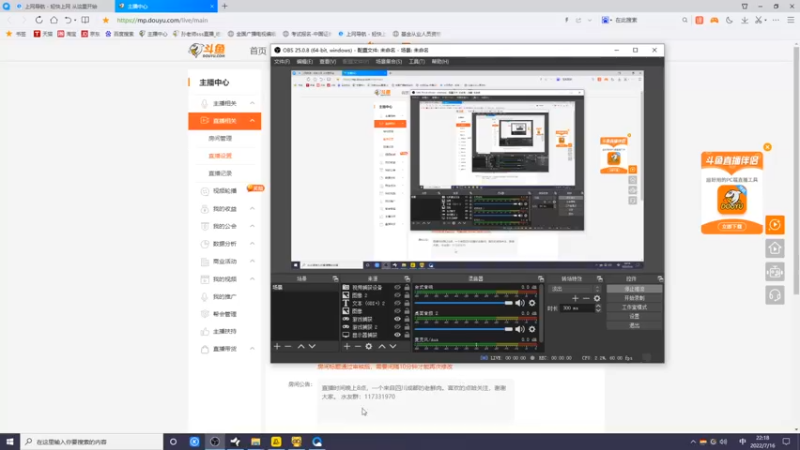Add a new OBS scene with plus icon
The image size is (800, 450).
tap(277, 346)
